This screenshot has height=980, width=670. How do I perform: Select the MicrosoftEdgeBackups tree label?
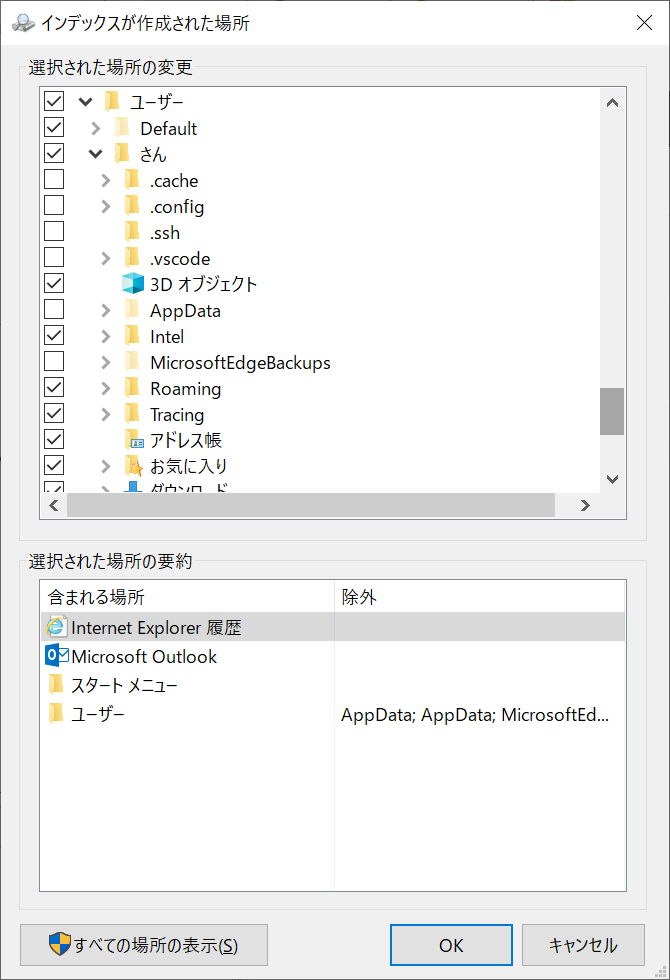pos(240,362)
